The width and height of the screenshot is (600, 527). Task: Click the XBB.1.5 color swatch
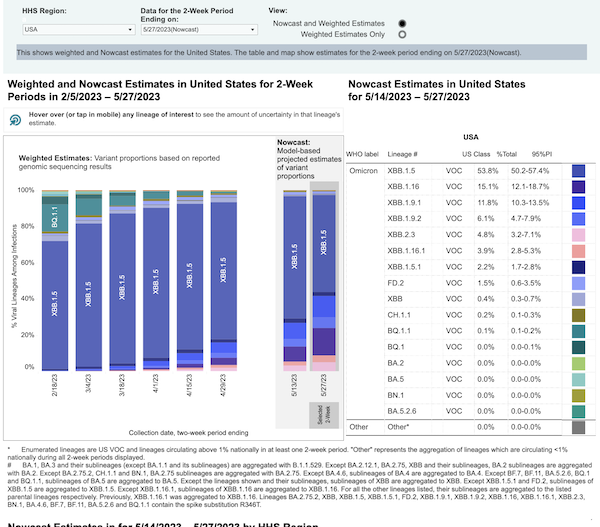click(x=579, y=171)
